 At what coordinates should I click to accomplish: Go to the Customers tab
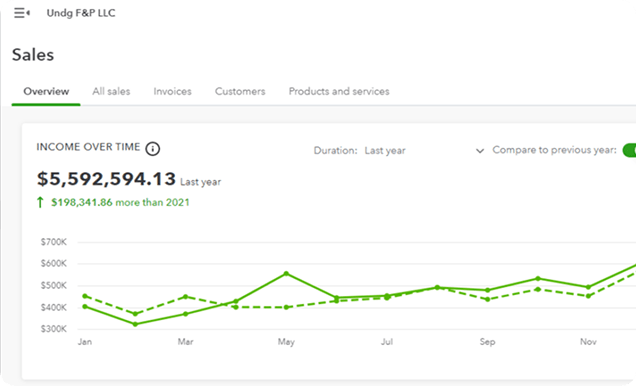tap(240, 91)
